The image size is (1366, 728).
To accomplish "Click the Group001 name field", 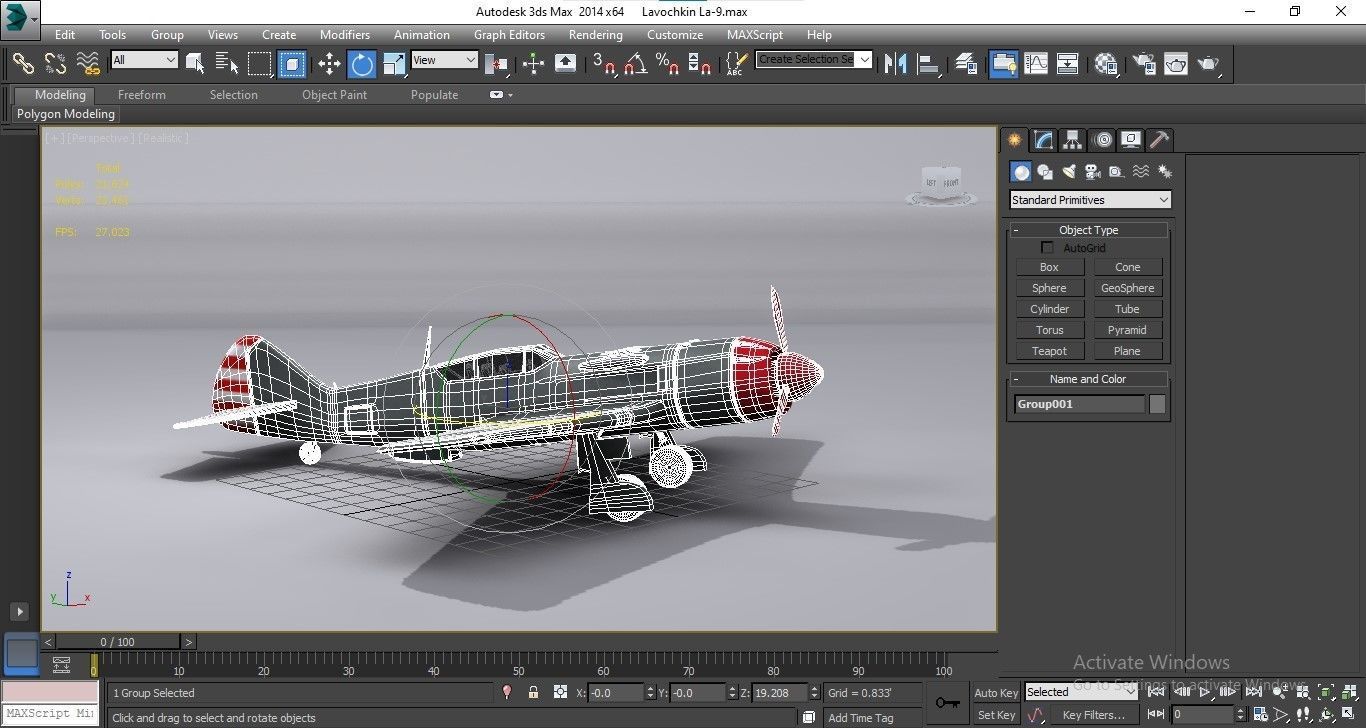I will (x=1079, y=404).
